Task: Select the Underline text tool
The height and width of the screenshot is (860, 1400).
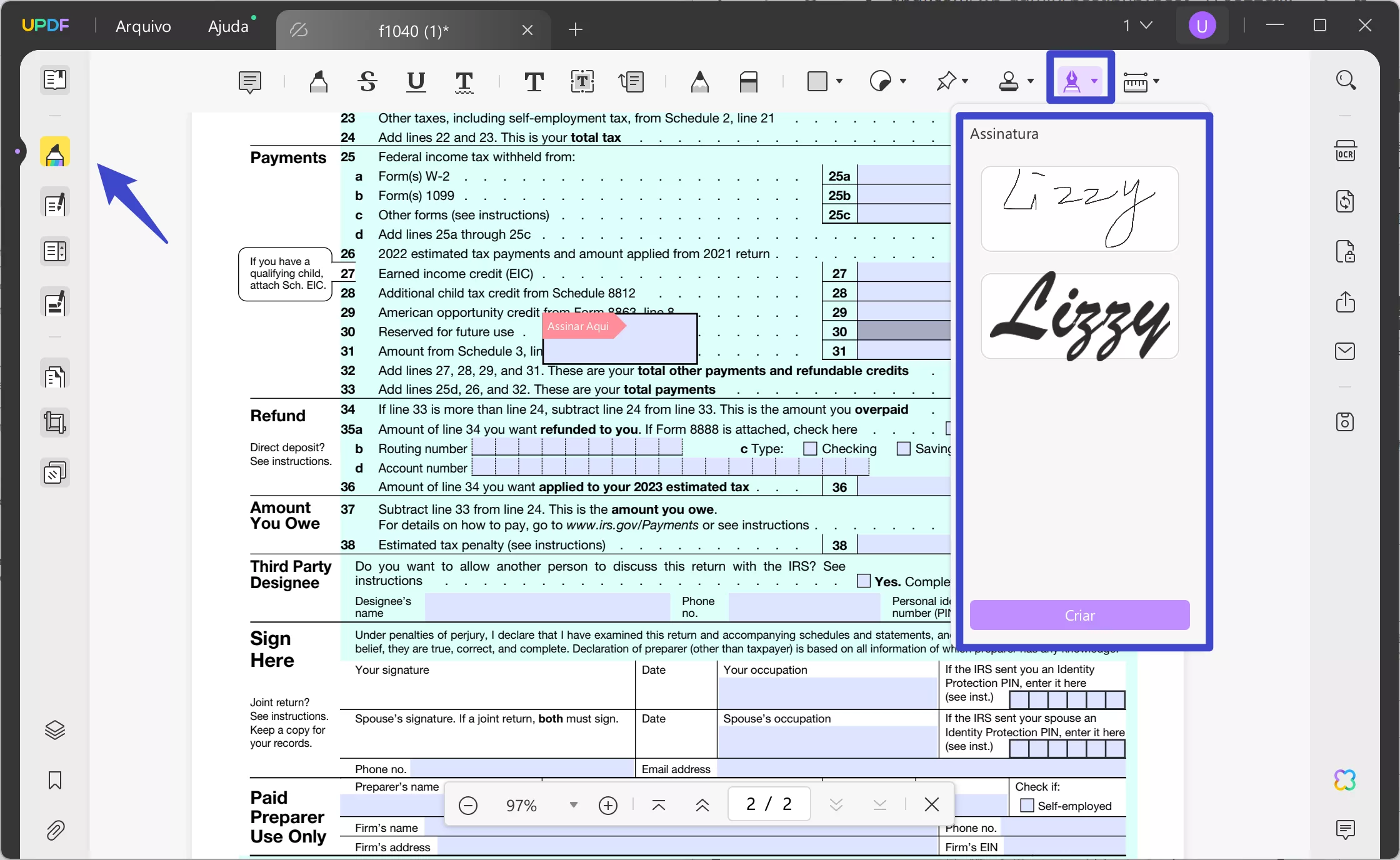Action: pos(415,82)
